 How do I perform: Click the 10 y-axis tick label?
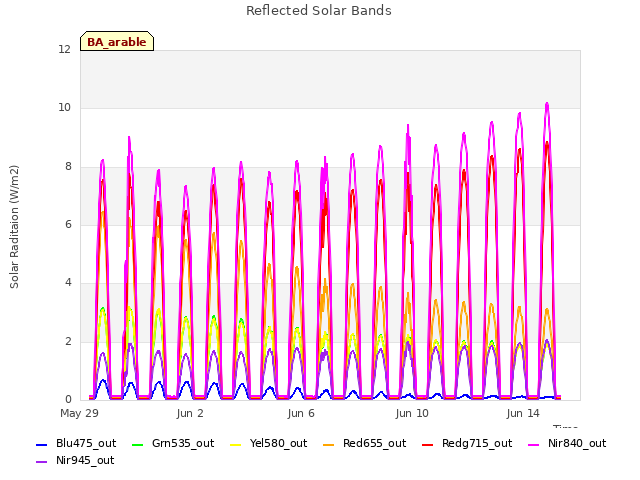(x=64, y=108)
